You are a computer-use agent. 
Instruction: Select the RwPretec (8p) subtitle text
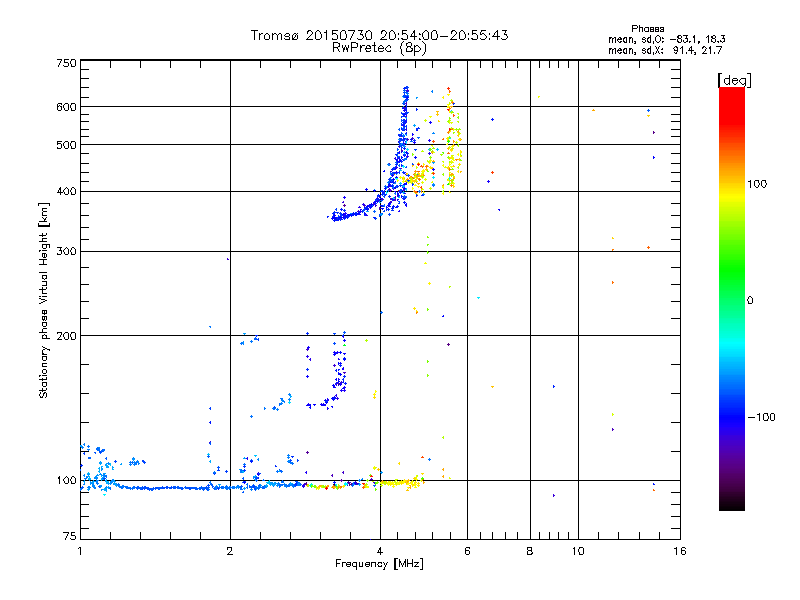click(379, 47)
